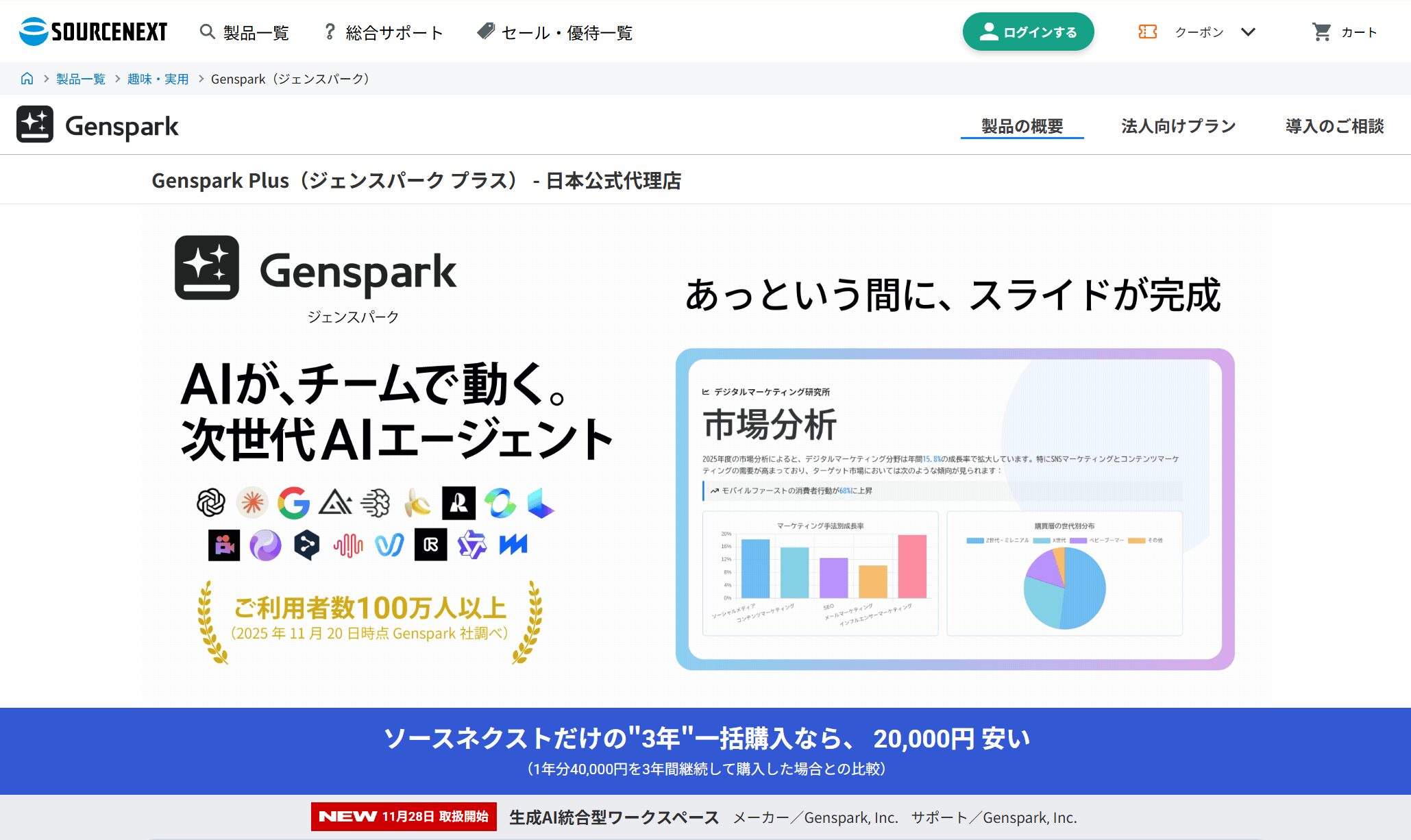Click the question mark support icon
The height and width of the screenshot is (840, 1411).
pos(330,32)
